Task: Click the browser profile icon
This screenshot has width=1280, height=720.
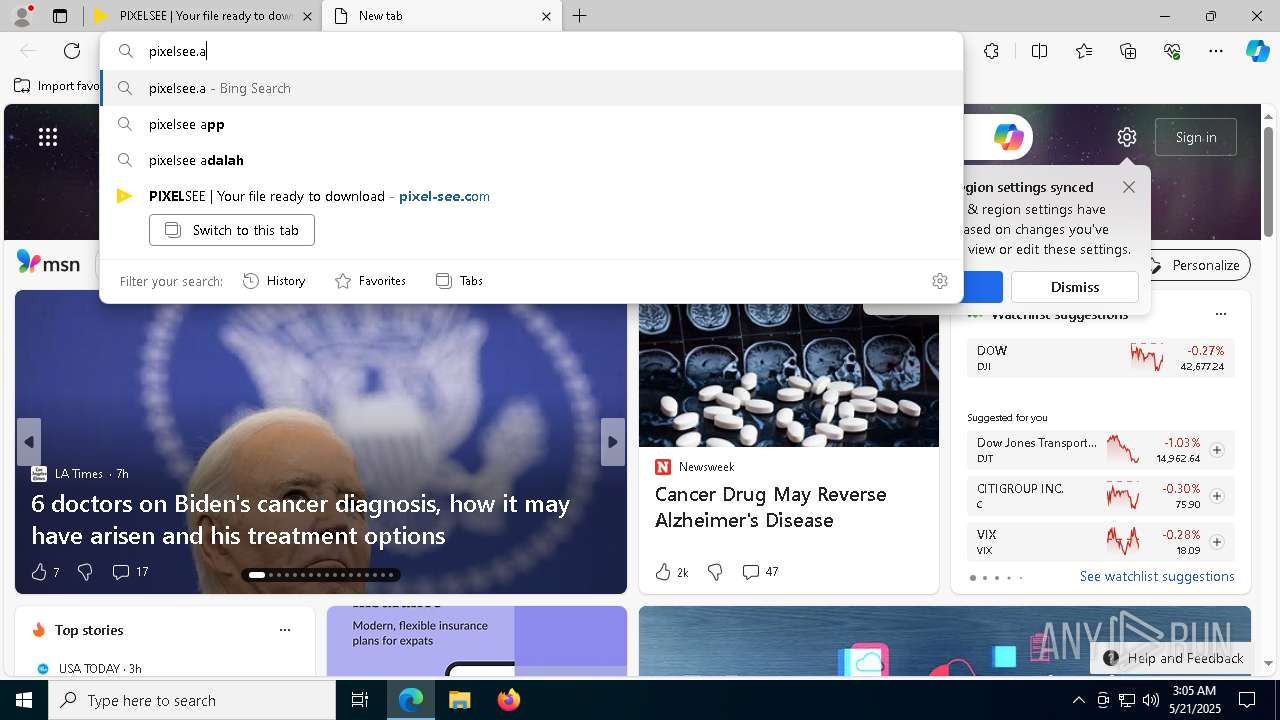Action: 22,16
